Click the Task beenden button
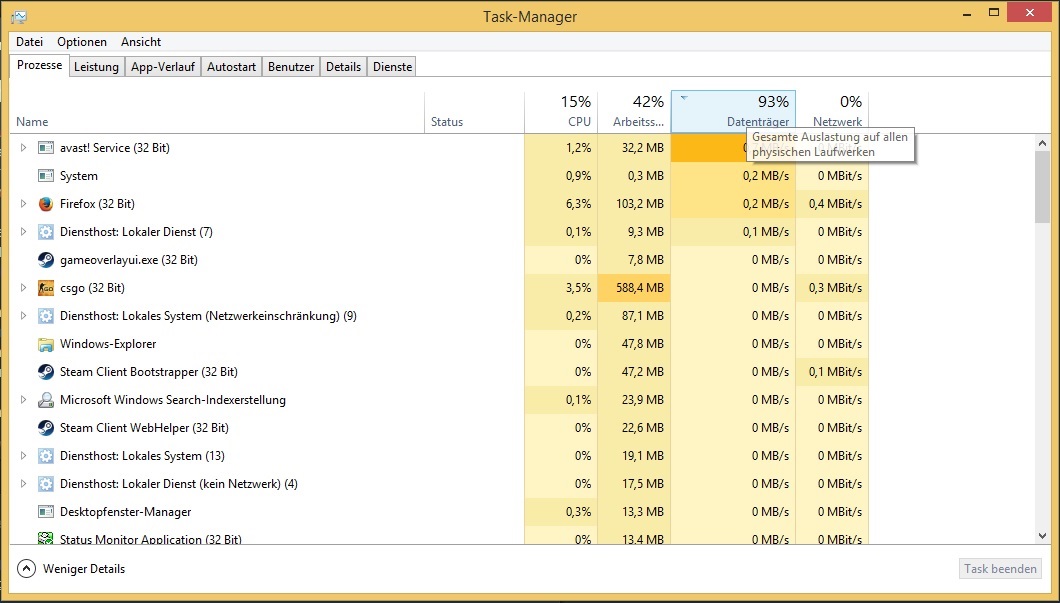The height and width of the screenshot is (603, 1060). coord(1001,569)
